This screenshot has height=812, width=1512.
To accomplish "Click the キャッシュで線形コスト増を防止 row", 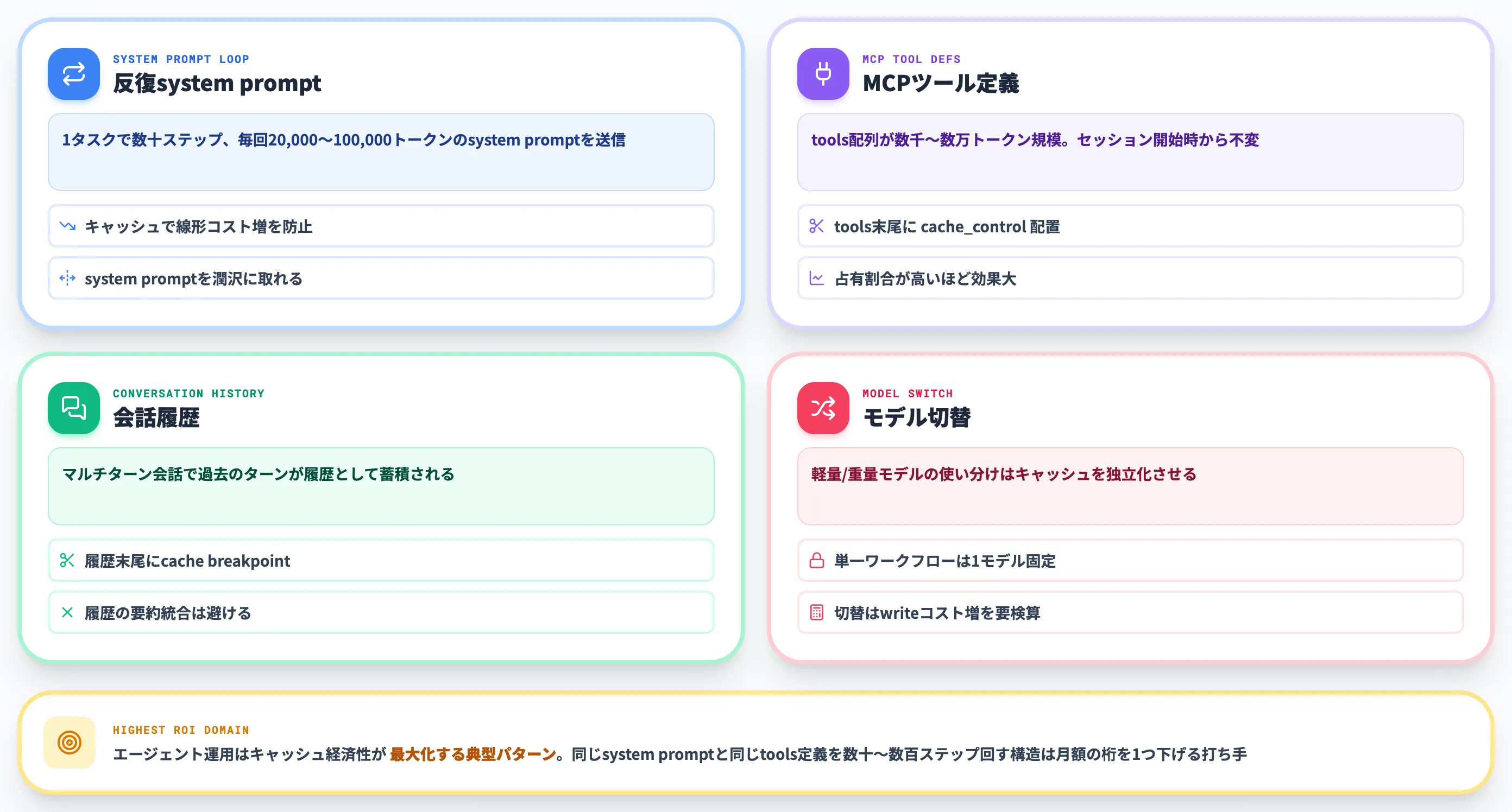I will 381,226.
